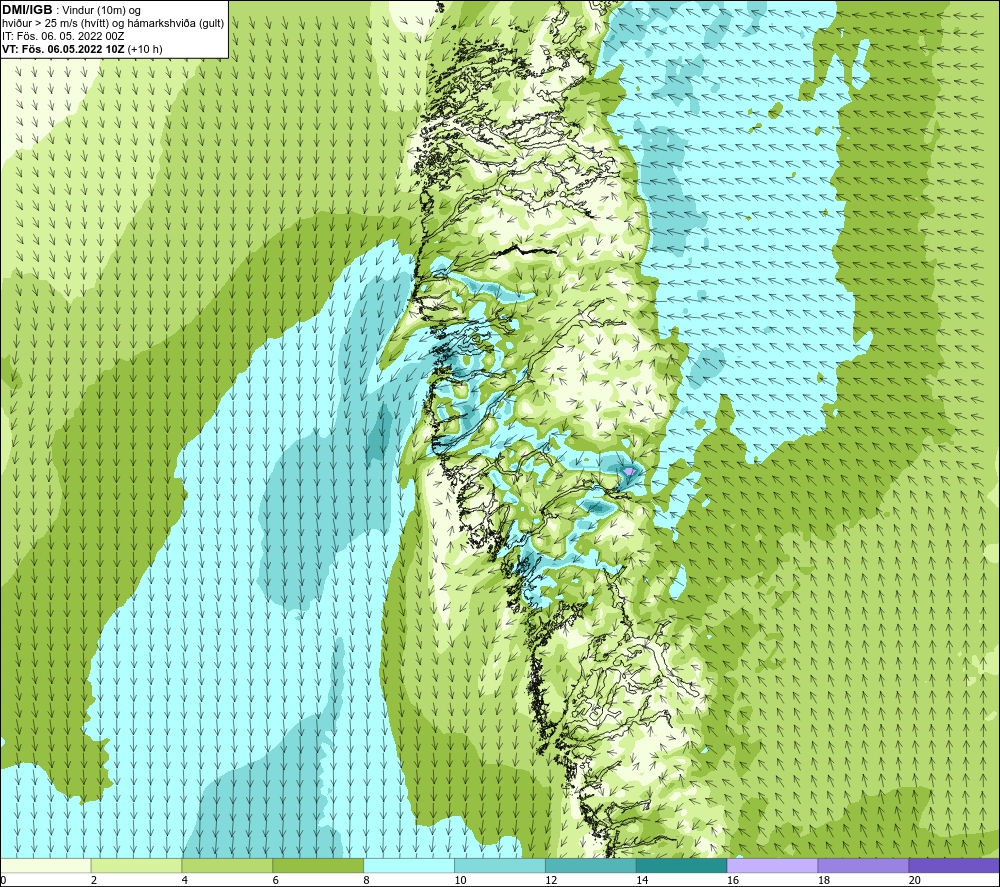Click the '(+10 h)' forecast offset text
This screenshot has width=1000, height=887.
pos(145,49)
